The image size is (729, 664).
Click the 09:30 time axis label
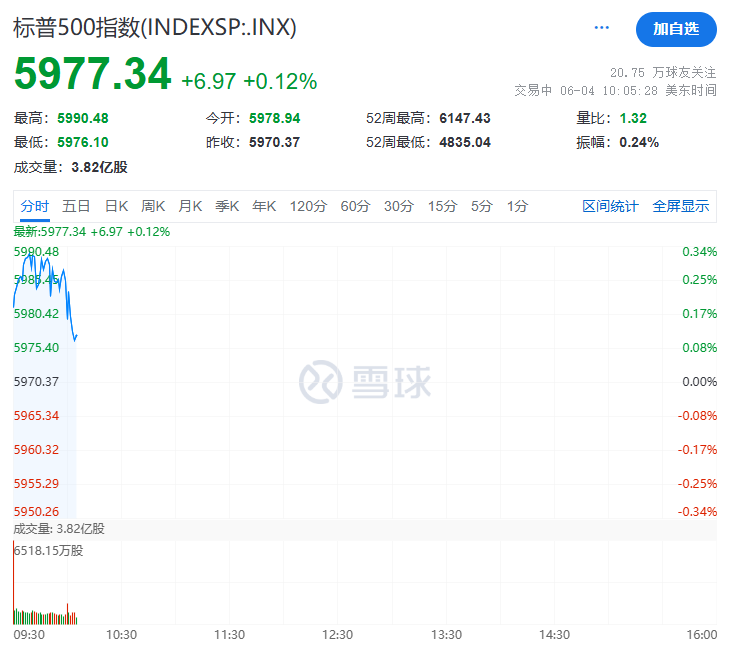pos(29,635)
